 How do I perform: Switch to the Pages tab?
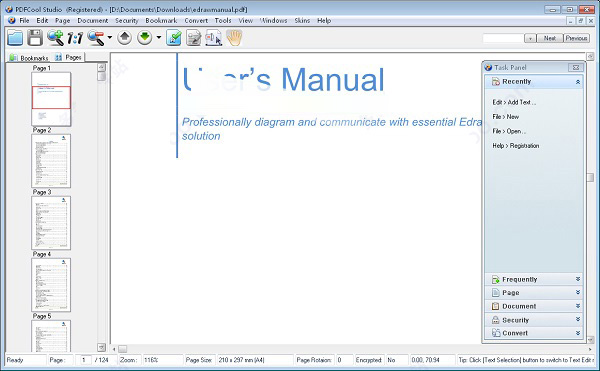pos(68,57)
